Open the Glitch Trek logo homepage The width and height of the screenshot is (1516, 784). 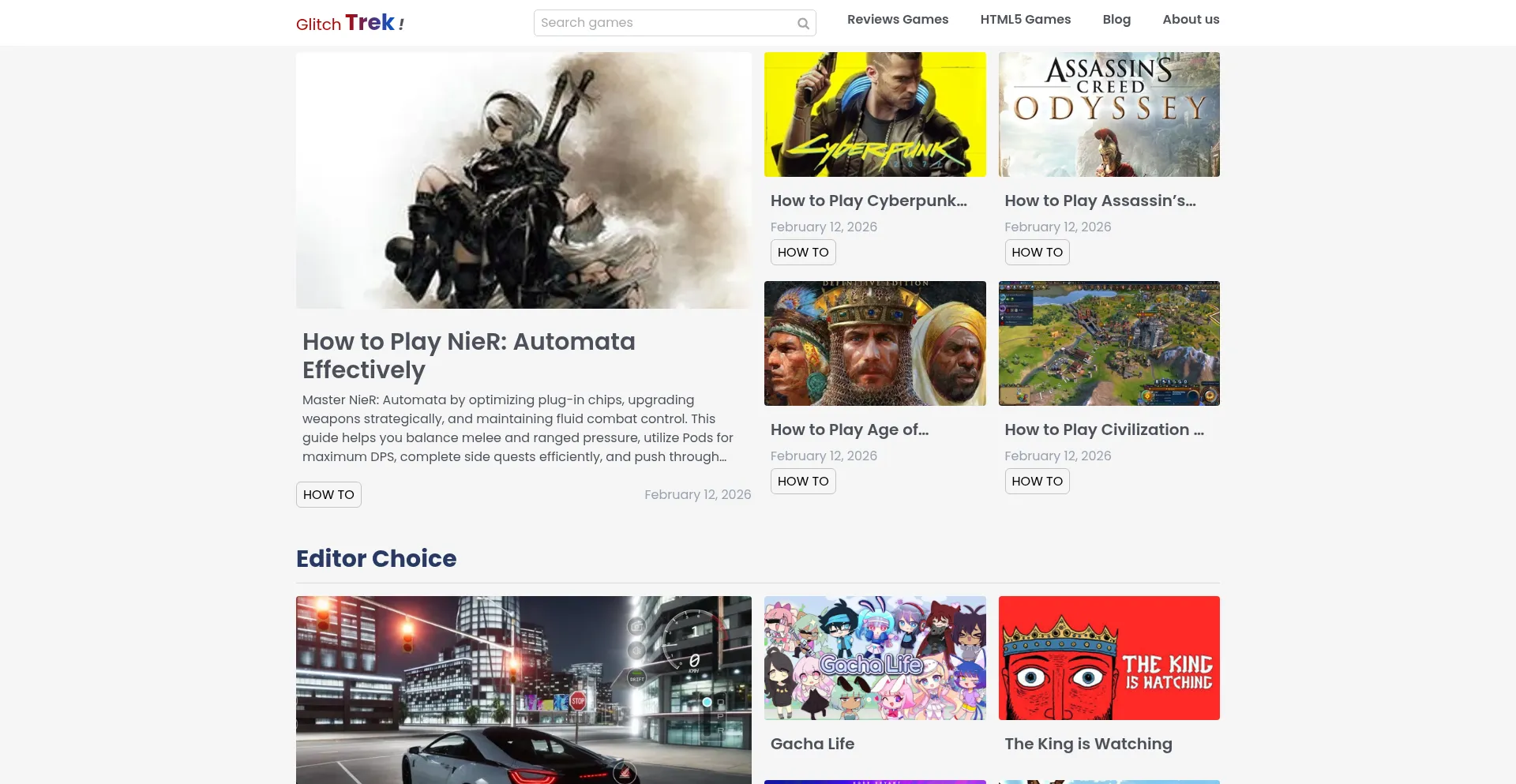point(350,23)
